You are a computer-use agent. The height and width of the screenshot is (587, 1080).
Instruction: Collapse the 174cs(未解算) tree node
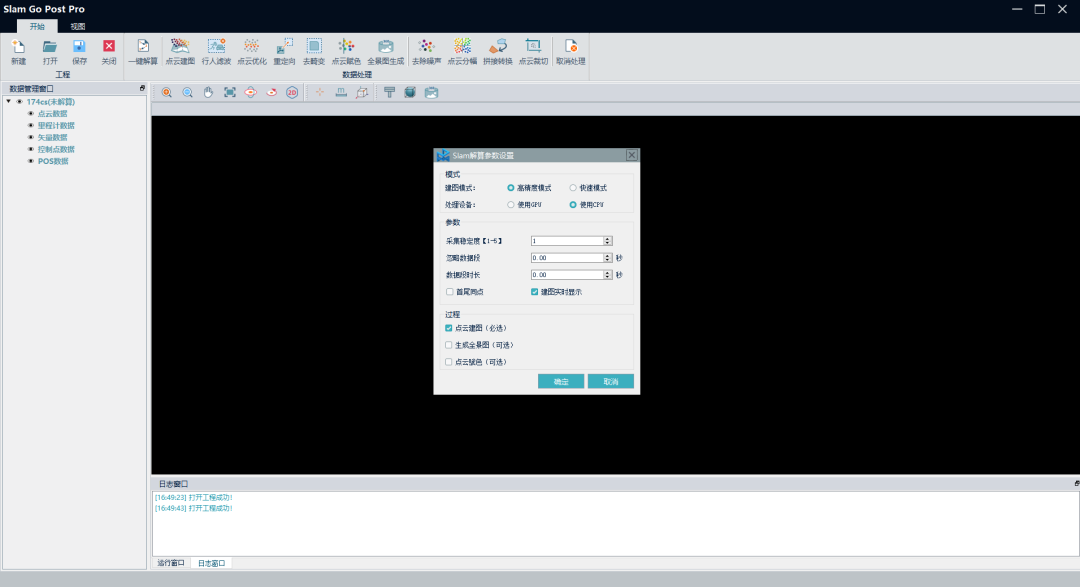8,101
